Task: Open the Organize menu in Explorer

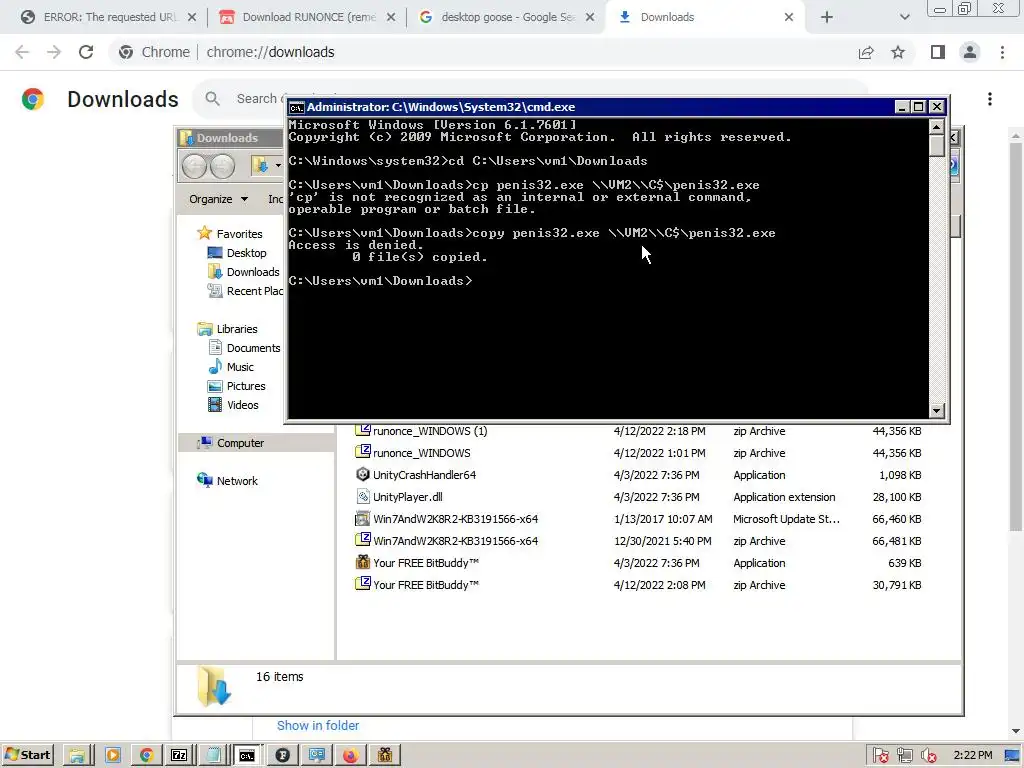Action: pyautogui.click(x=218, y=199)
